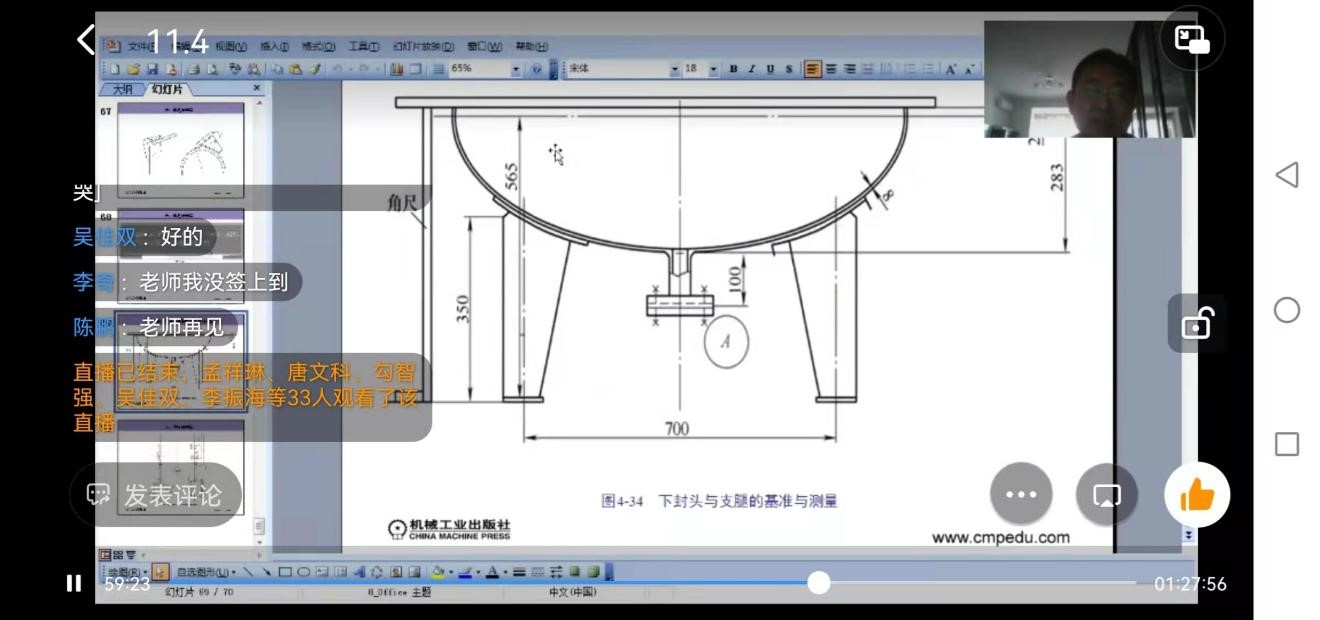The height and width of the screenshot is (620, 1320).
Task: Open the 65% zoom dropdown
Action: tap(516, 69)
